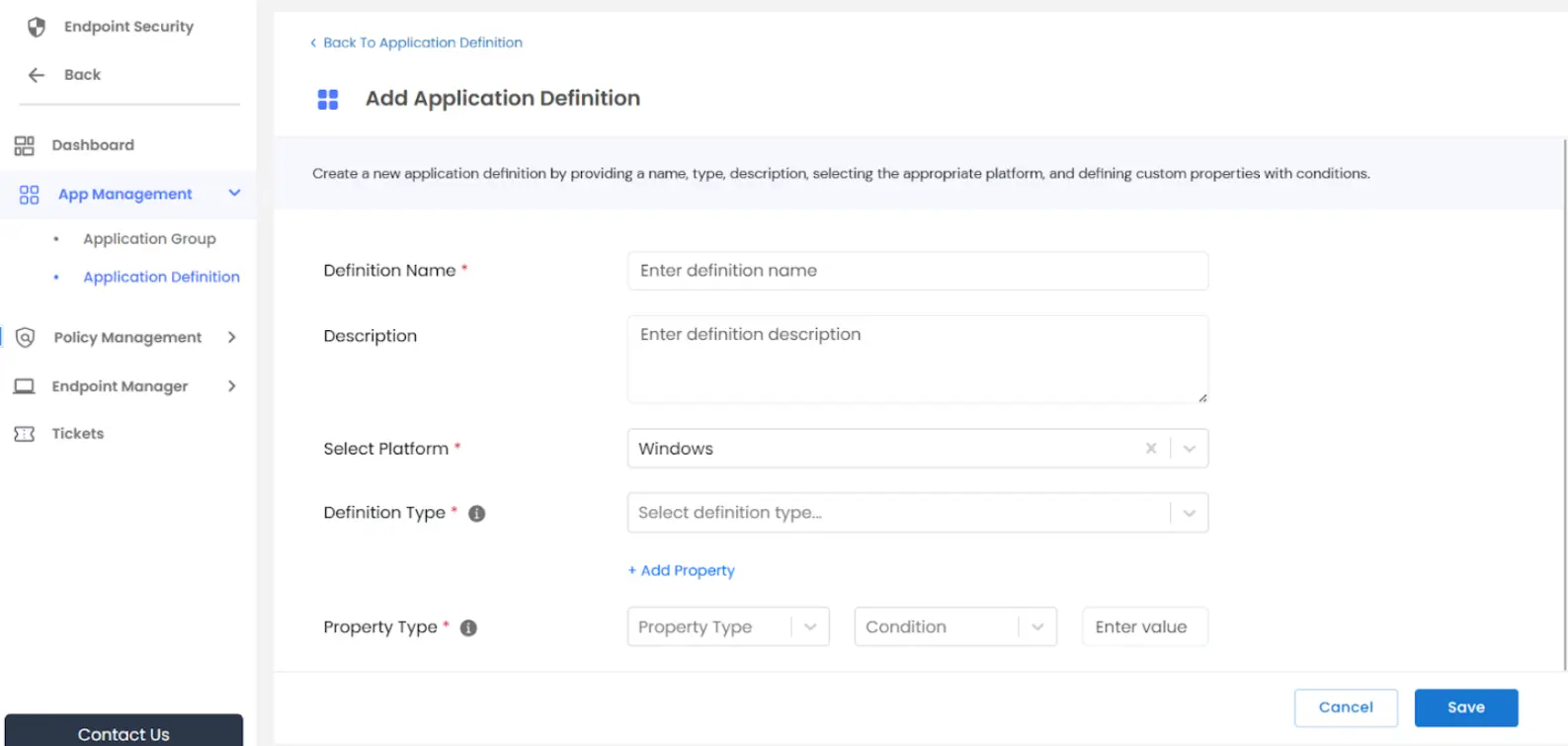Click the Save button
This screenshot has height=746, width=1568.
tap(1465, 707)
